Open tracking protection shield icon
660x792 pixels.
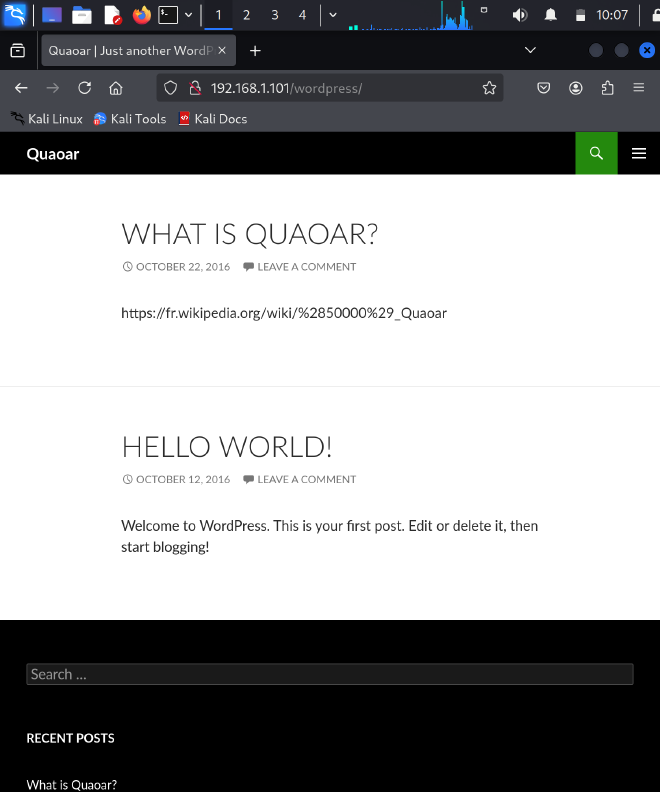171,88
